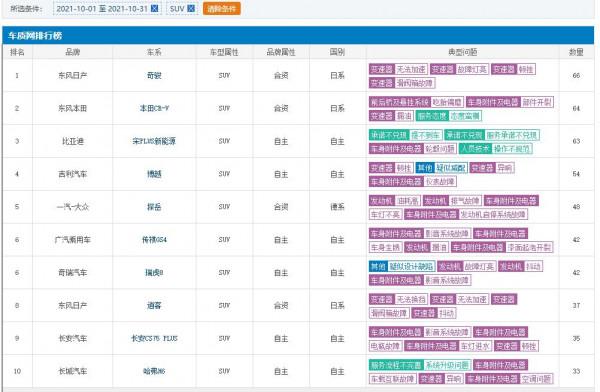Screen dimensions: 600x392
Task: Select the 长安汽车 brand cell
Action: point(73,338)
